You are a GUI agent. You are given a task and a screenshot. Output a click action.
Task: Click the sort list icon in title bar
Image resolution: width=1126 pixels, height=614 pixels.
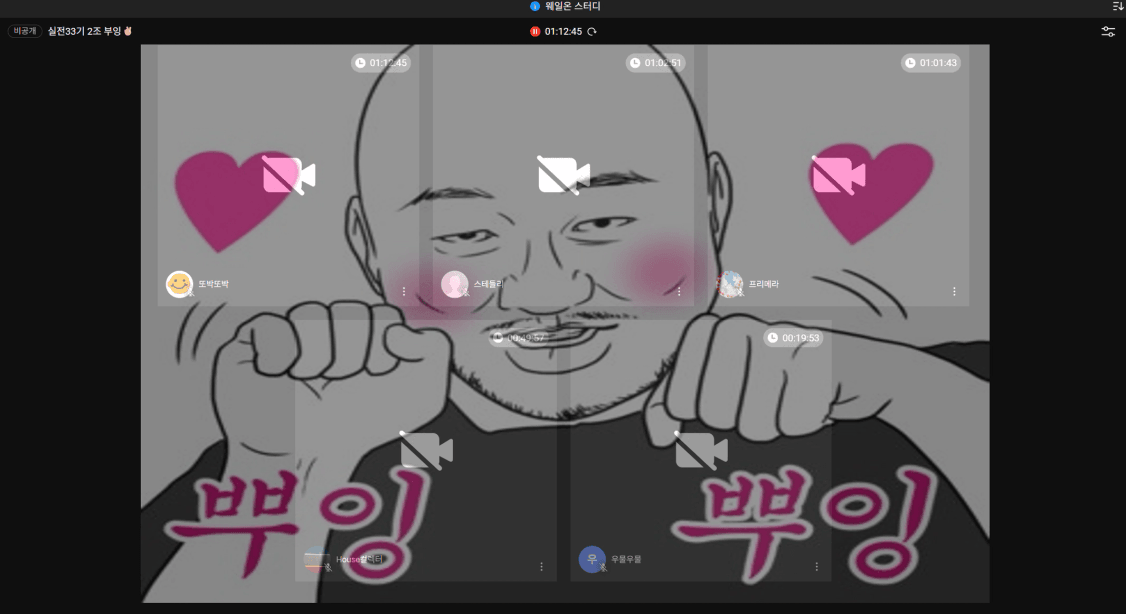pyautogui.click(x=1117, y=6)
